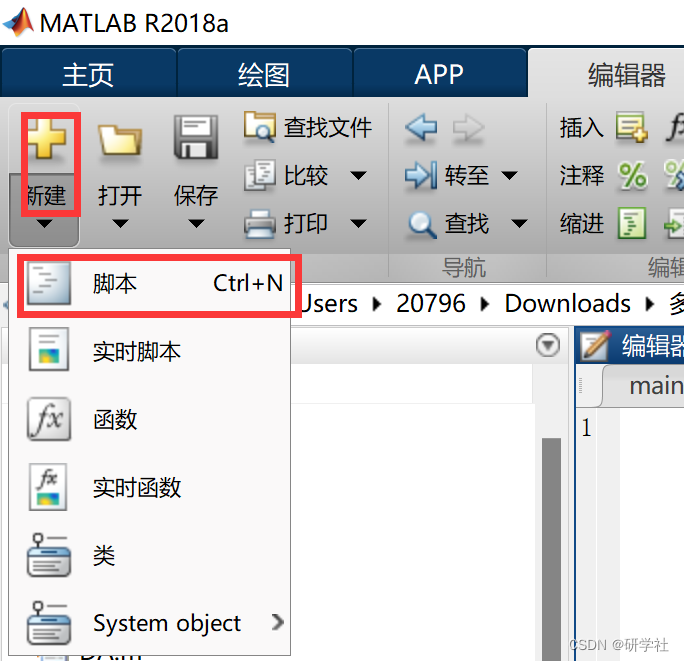
Task: Click the 查找文件 label
Action: click(x=328, y=128)
